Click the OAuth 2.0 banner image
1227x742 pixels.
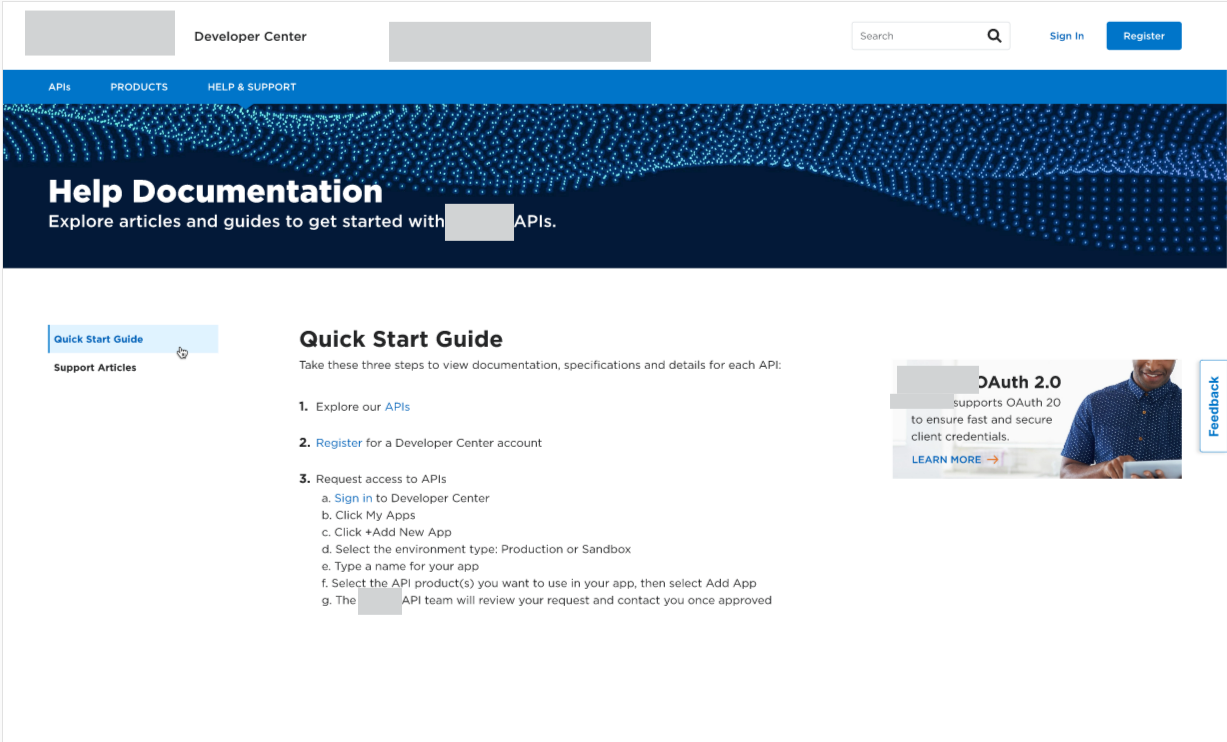(1037, 419)
